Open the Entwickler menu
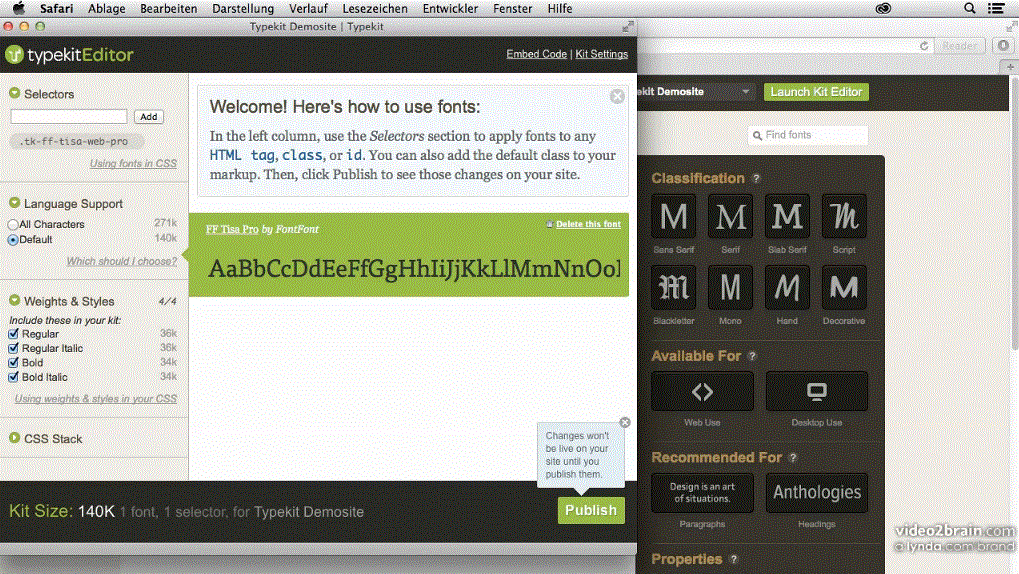The height and width of the screenshot is (574, 1019). tap(450, 8)
